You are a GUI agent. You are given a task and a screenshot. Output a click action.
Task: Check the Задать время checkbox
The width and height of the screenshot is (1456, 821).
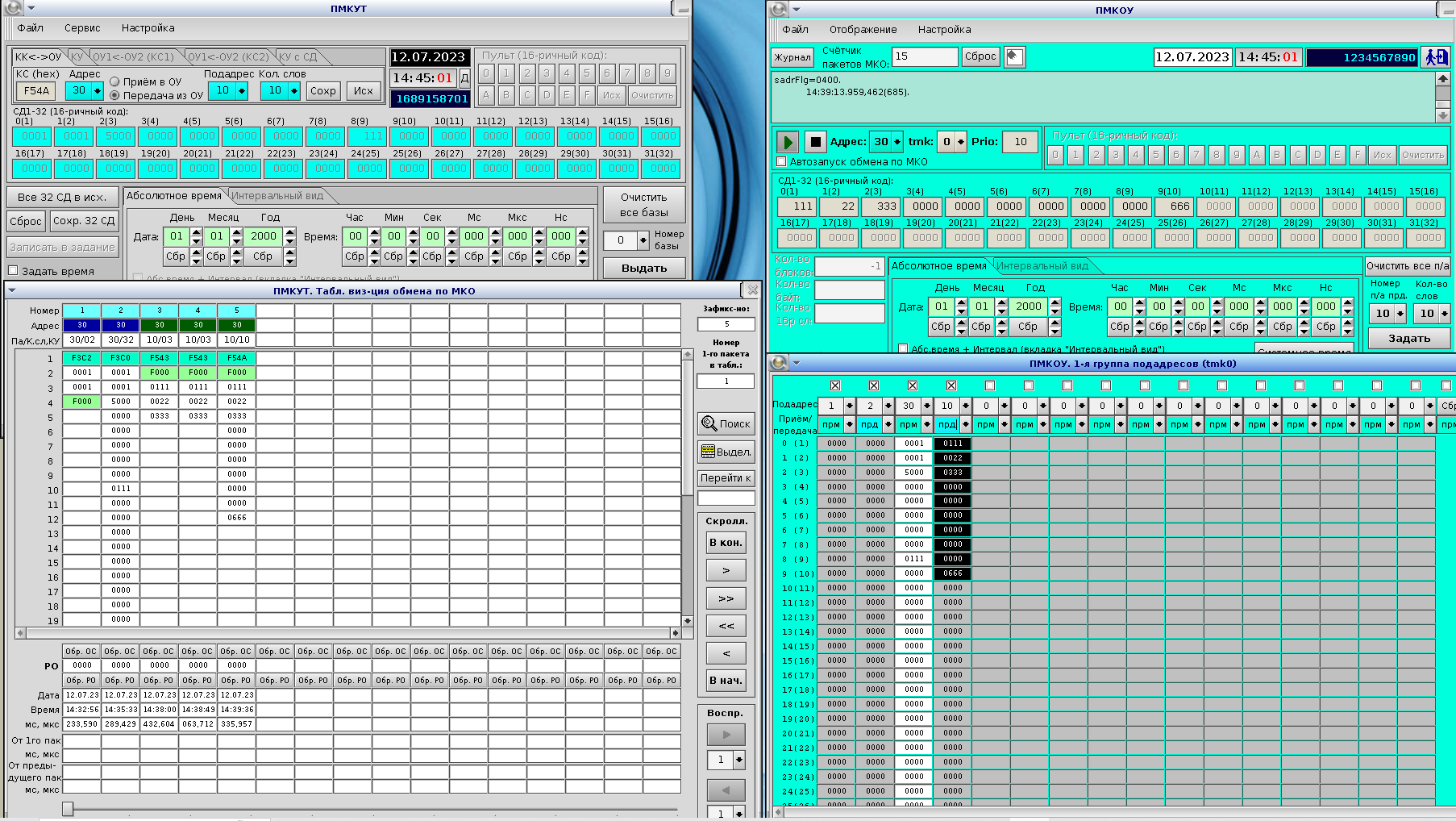[x=13, y=271]
